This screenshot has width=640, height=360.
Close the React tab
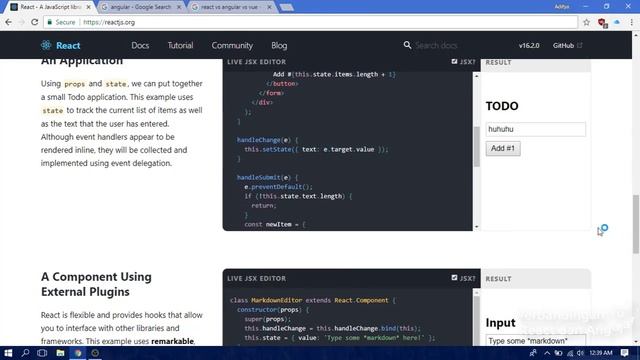coord(89,7)
